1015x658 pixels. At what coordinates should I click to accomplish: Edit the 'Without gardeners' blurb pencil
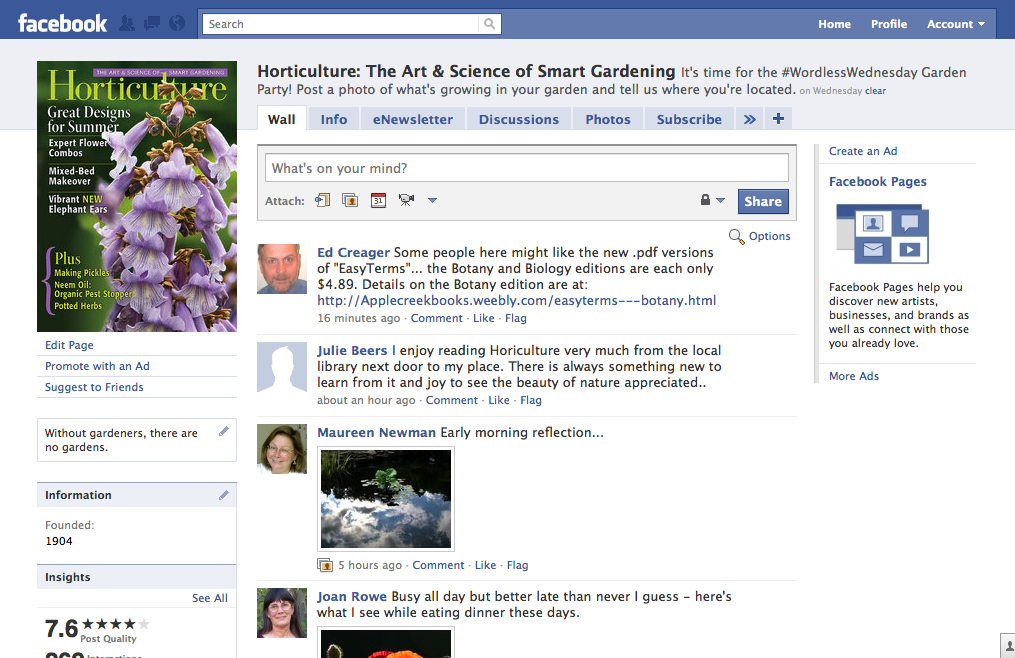point(224,431)
